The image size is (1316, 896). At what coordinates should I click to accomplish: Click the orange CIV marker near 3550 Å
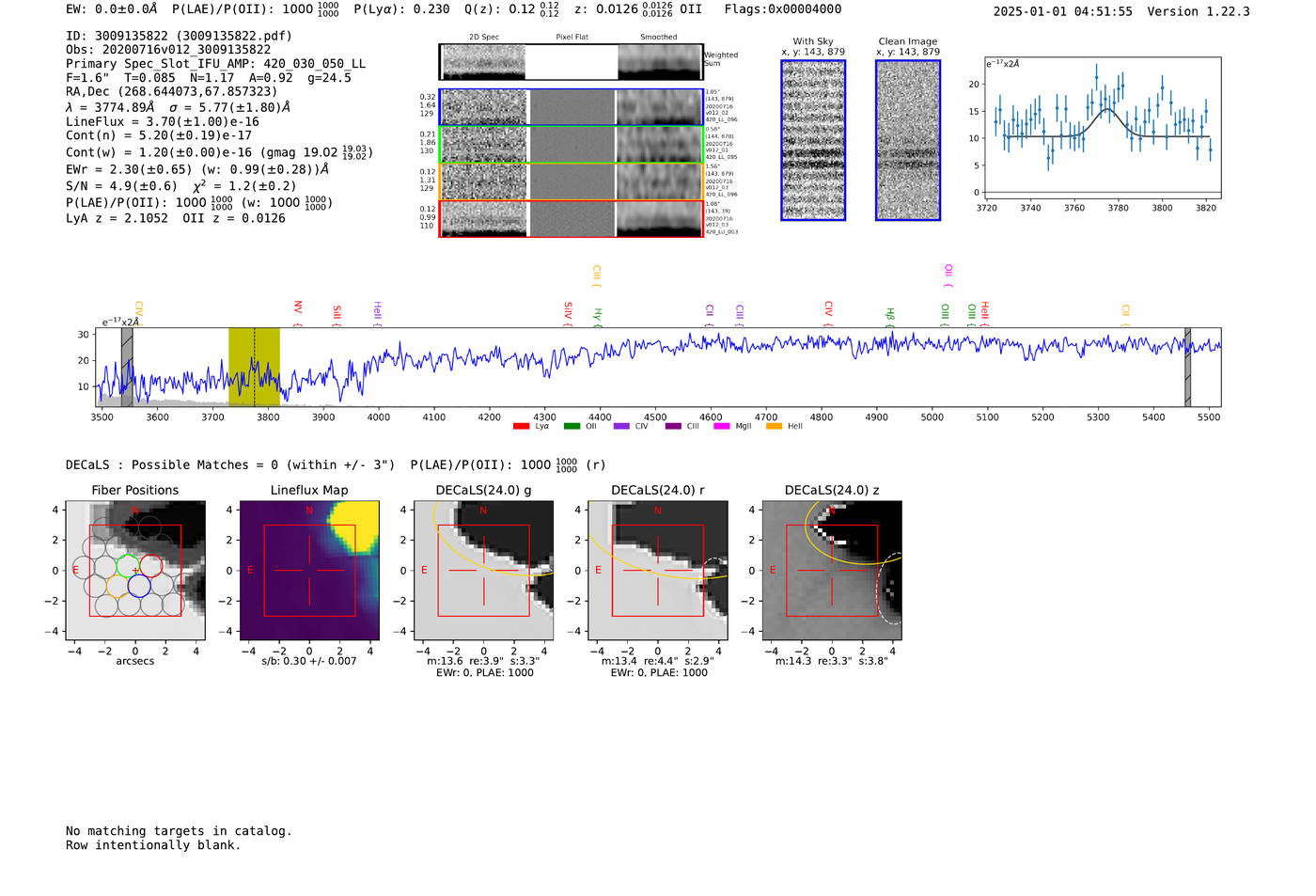point(139,313)
